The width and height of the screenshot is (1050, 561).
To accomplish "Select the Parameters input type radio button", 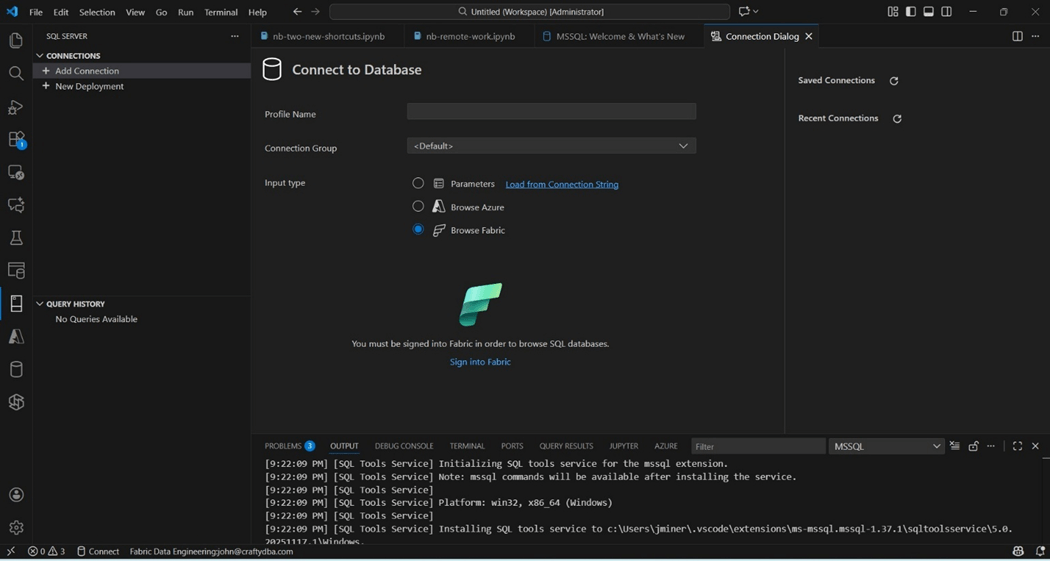I will point(418,184).
